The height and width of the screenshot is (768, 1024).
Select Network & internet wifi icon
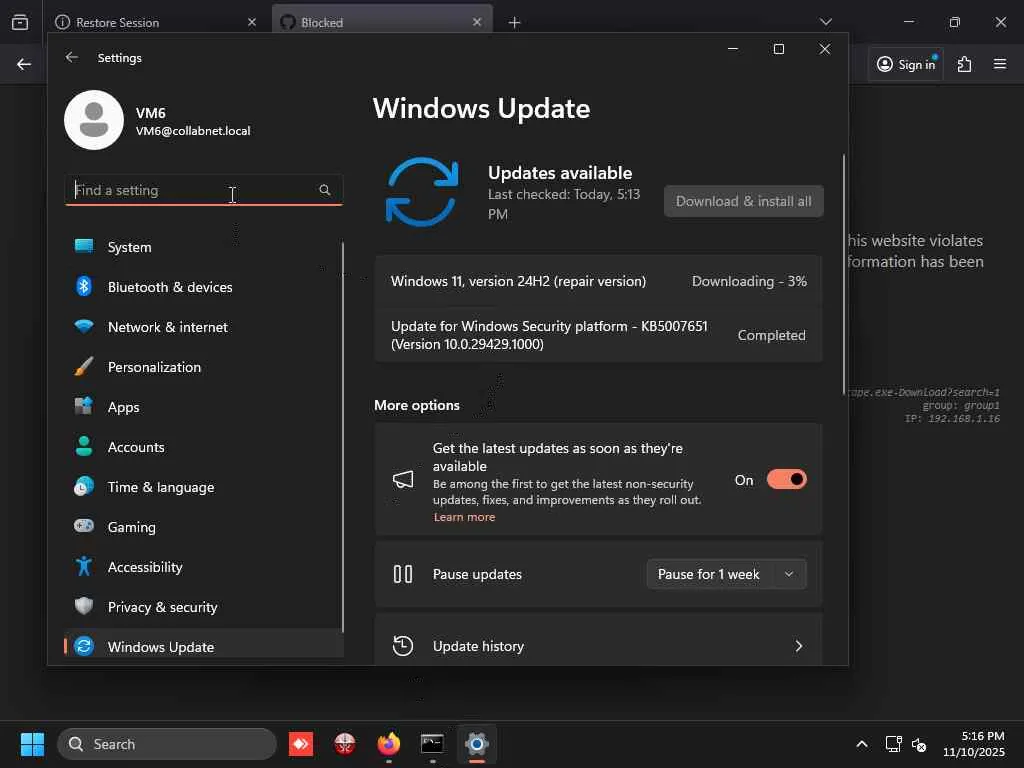coord(84,326)
